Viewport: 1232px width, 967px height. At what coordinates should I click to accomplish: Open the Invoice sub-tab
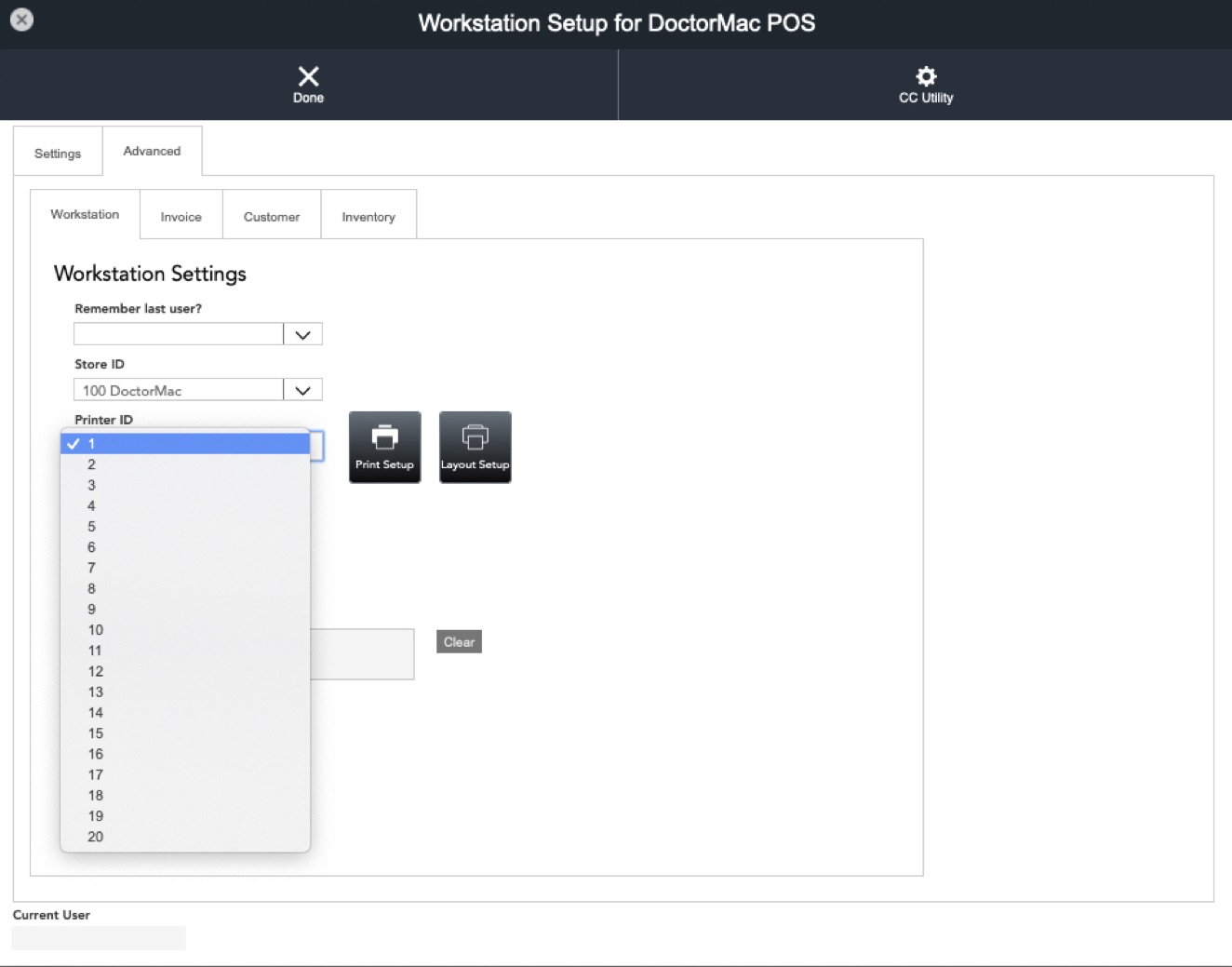tap(181, 217)
